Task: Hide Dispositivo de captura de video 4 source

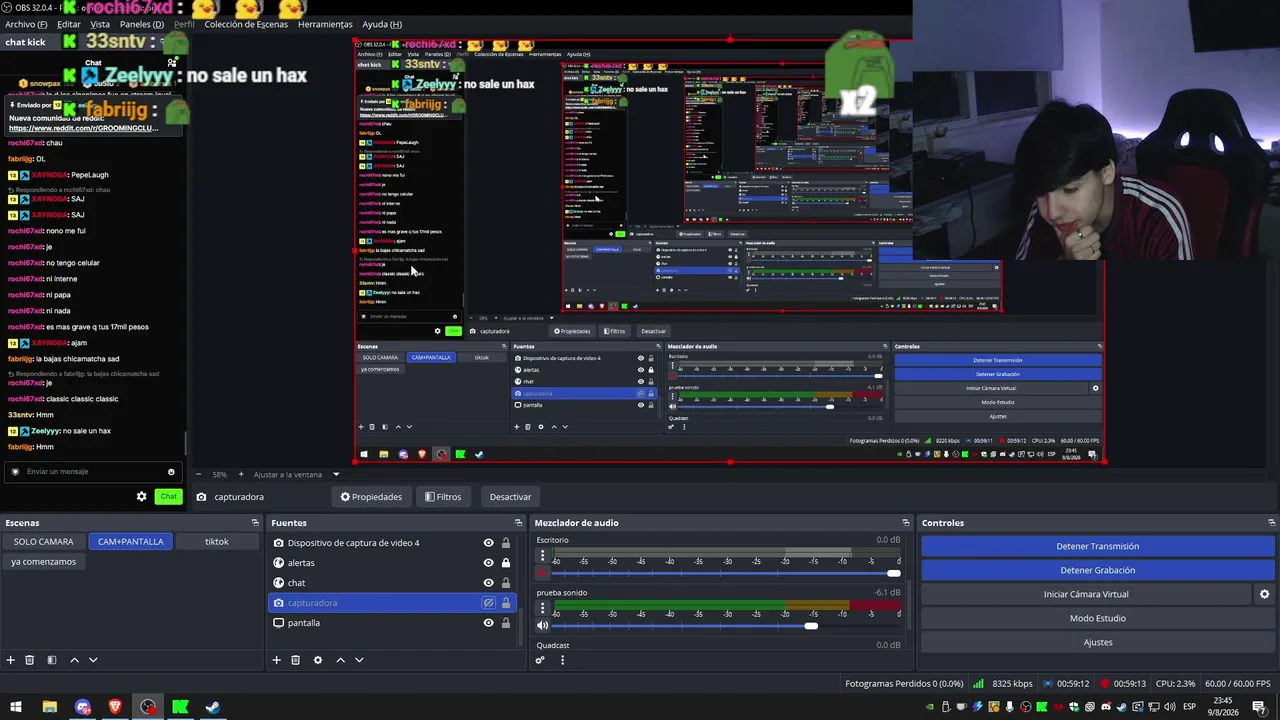Action: (488, 543)
